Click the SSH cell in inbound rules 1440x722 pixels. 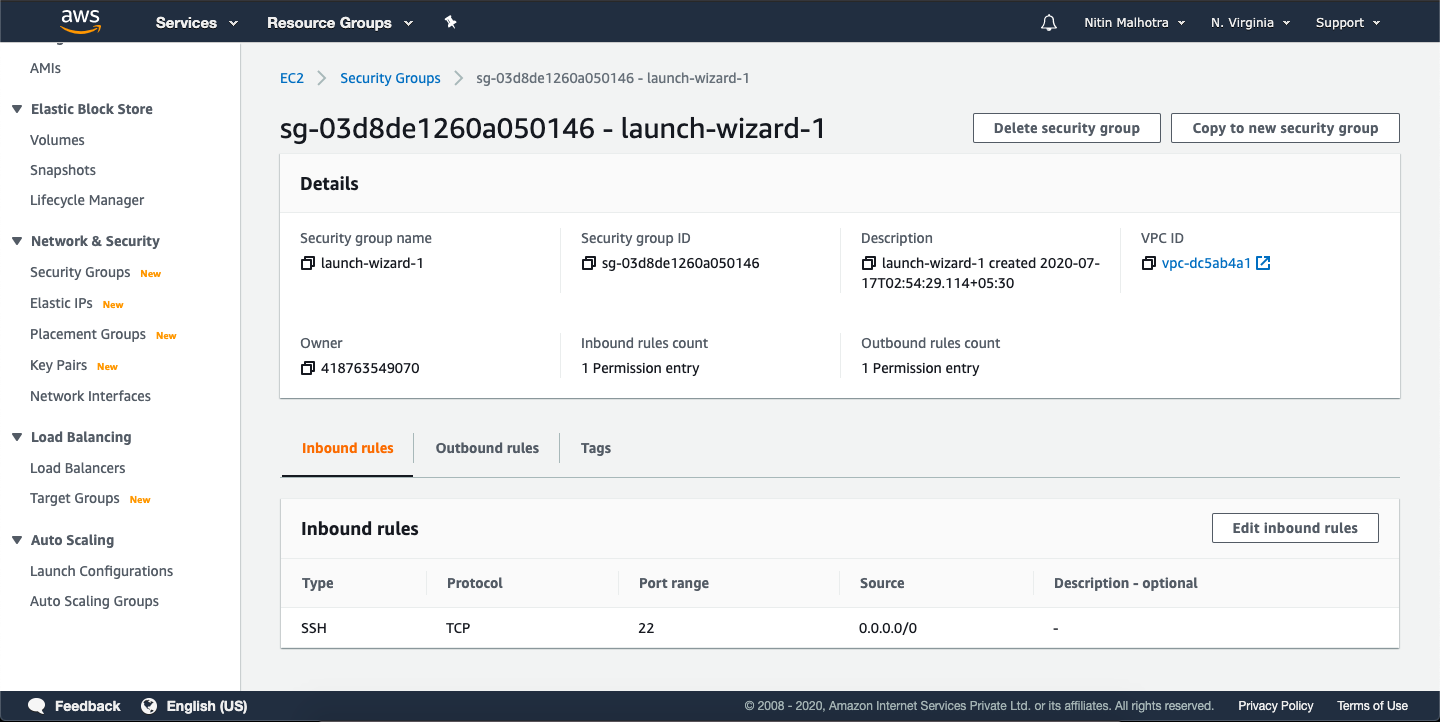pyautogui.click(x=314, y=629)
